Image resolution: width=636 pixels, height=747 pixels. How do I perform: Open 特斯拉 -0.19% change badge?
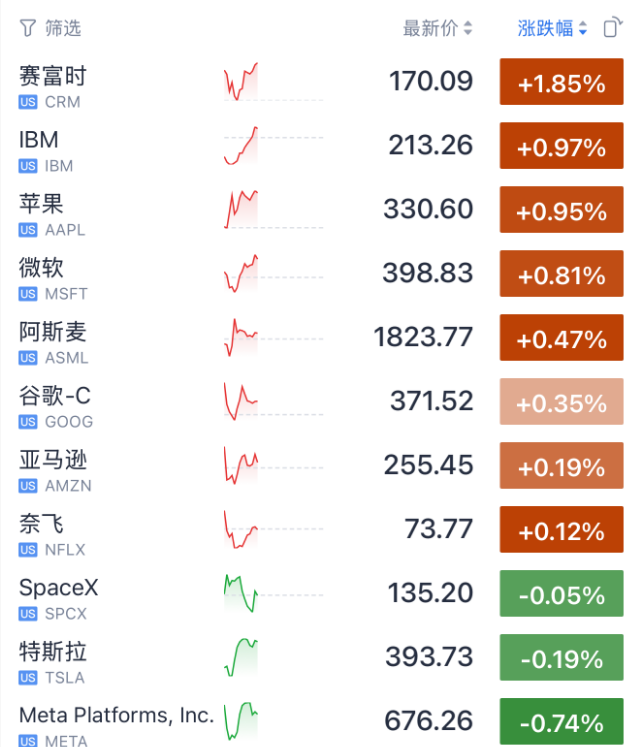click(x=561, y=657)
